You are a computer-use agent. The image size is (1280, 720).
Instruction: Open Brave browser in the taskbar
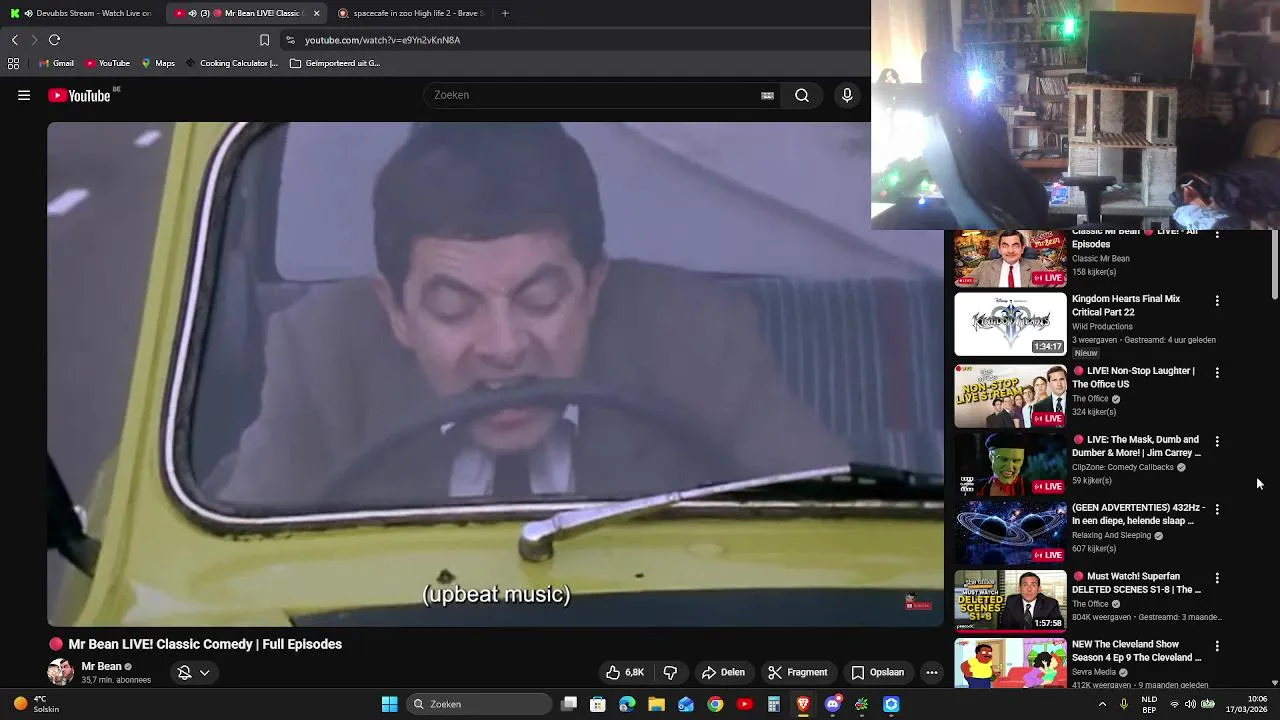[803, 704]
